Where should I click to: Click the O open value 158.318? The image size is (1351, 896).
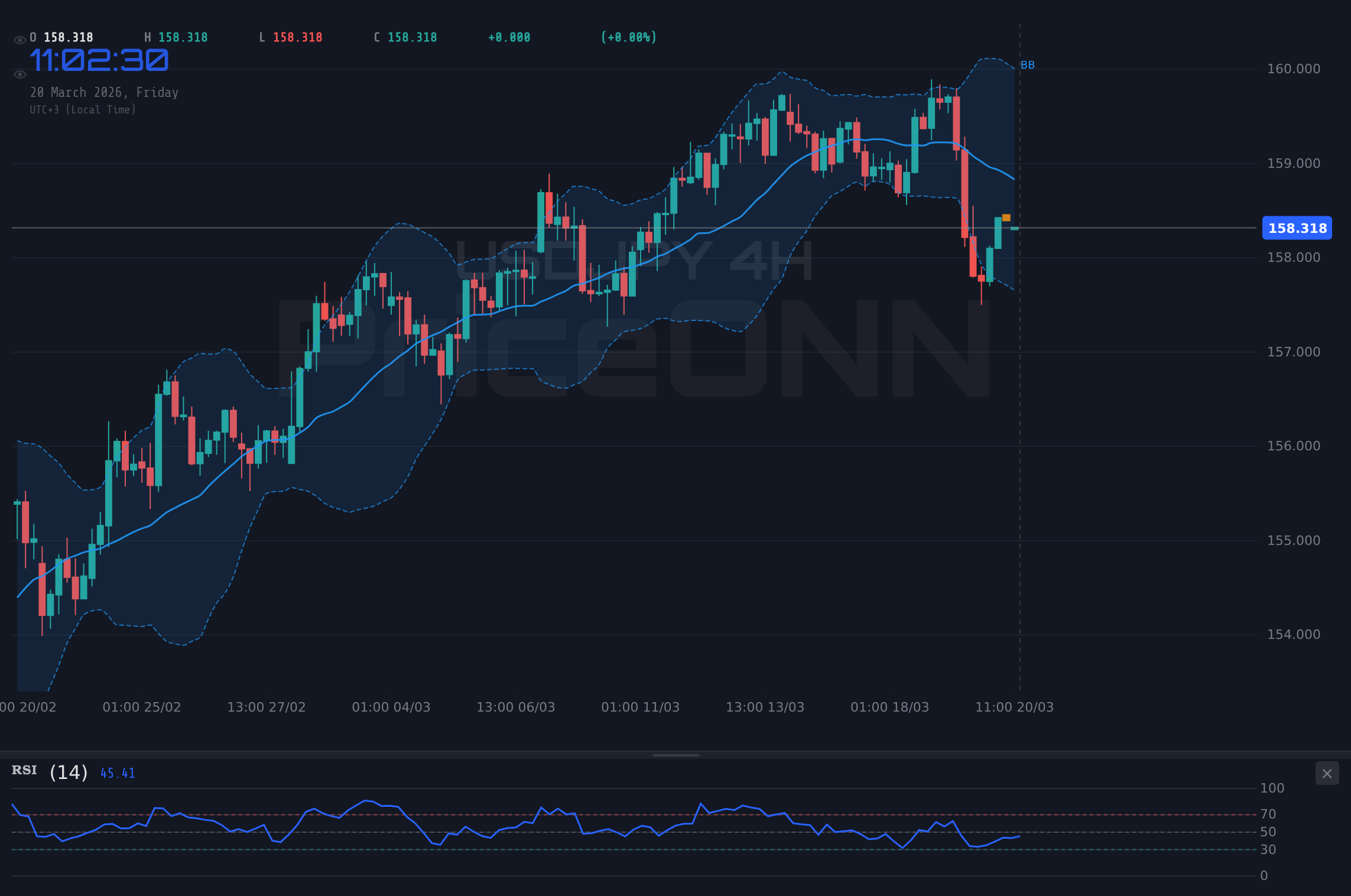point(61,37)
